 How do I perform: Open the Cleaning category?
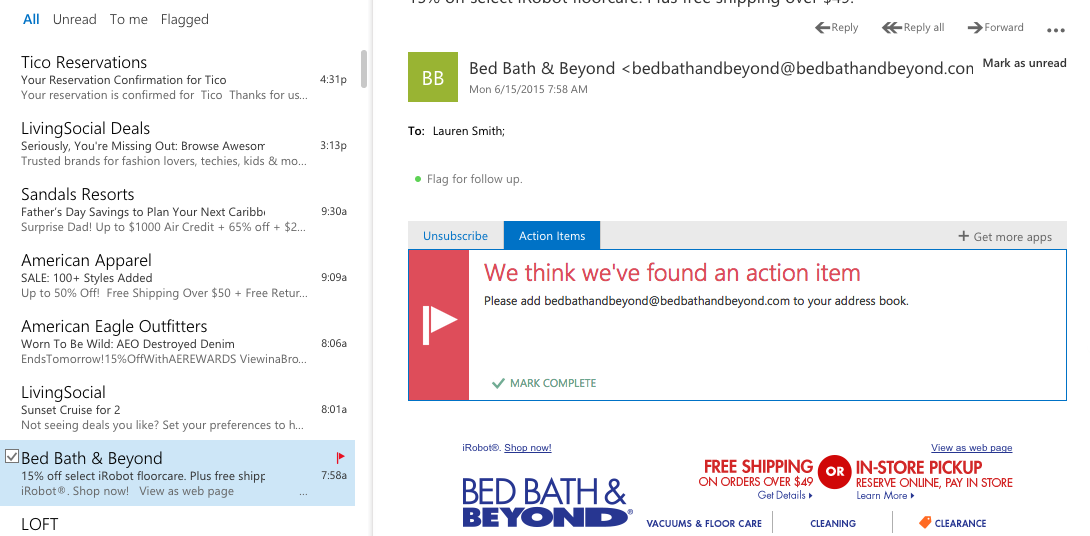pos(833,523)
